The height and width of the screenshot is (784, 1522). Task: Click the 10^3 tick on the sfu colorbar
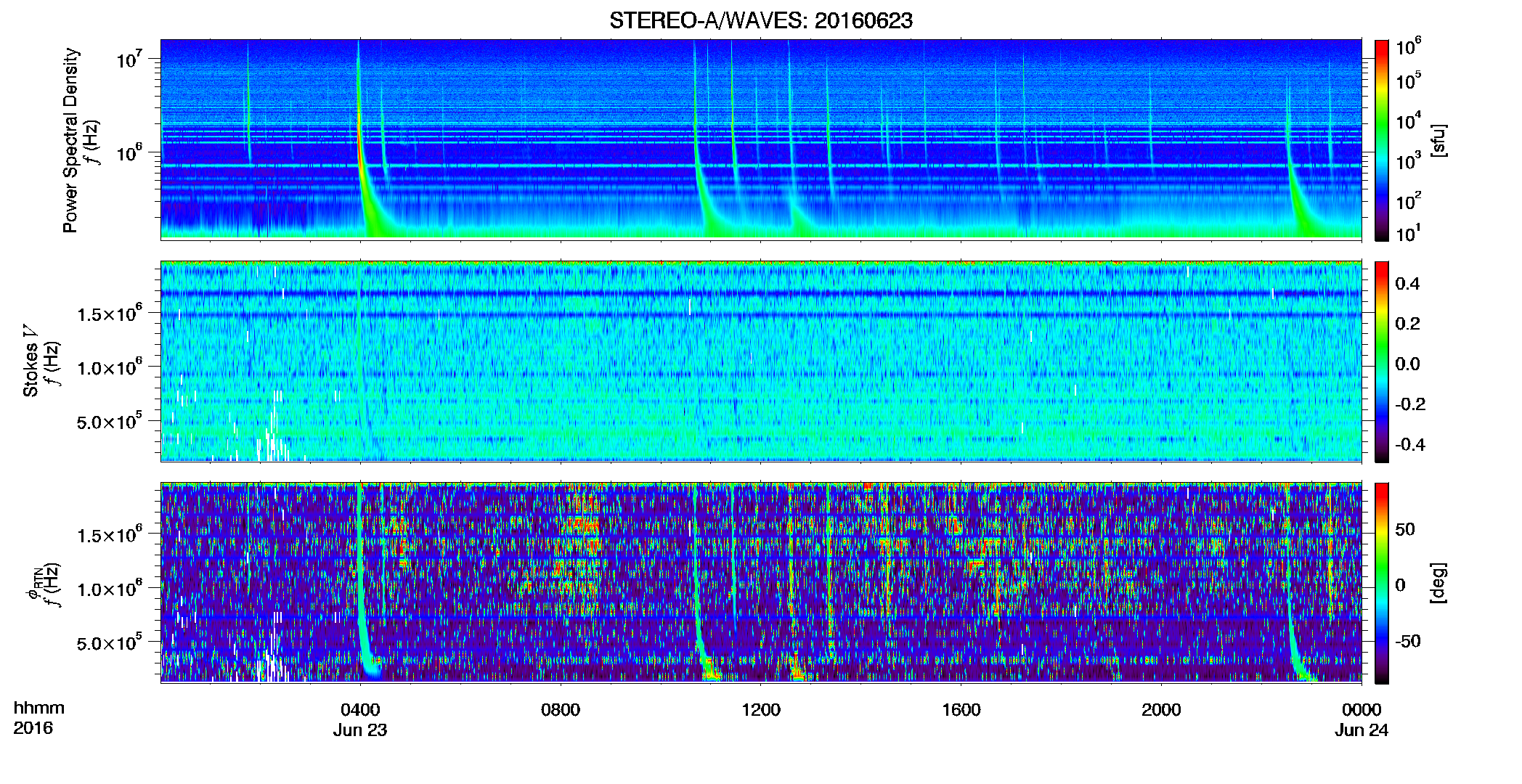tap(1408, 160)
